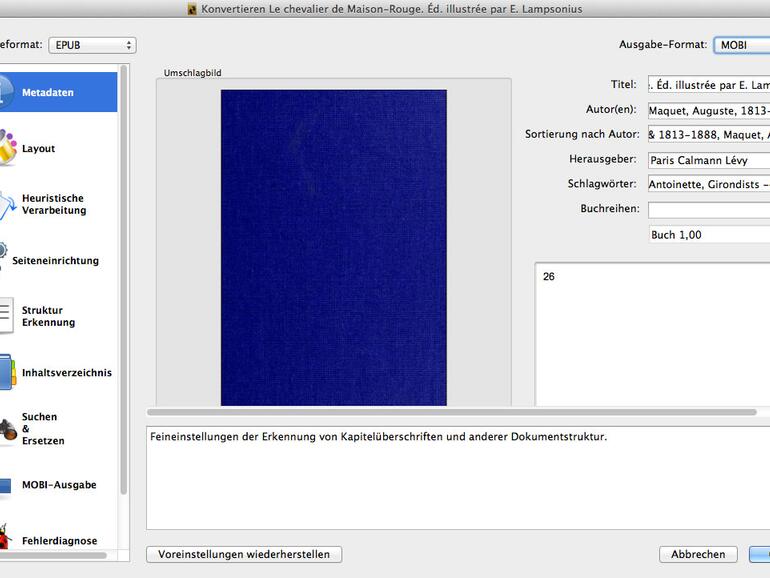The height and width of the screenshot is (578, 770).
Task: Open the Metadaten section icon
Action: (5, 92)
